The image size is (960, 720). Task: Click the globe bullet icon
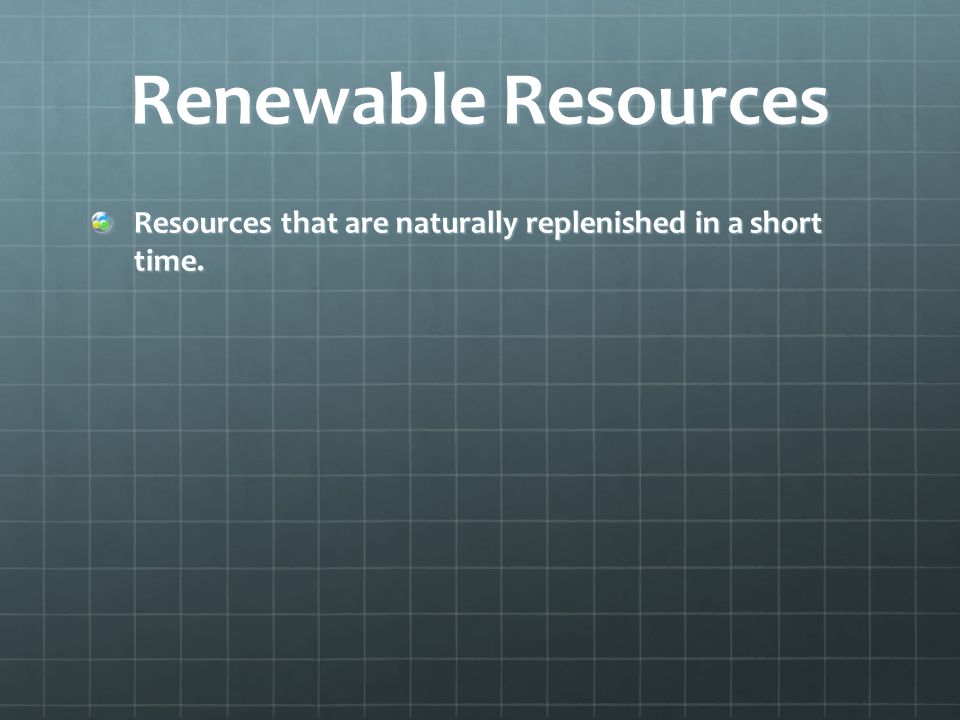coord(102,222)
